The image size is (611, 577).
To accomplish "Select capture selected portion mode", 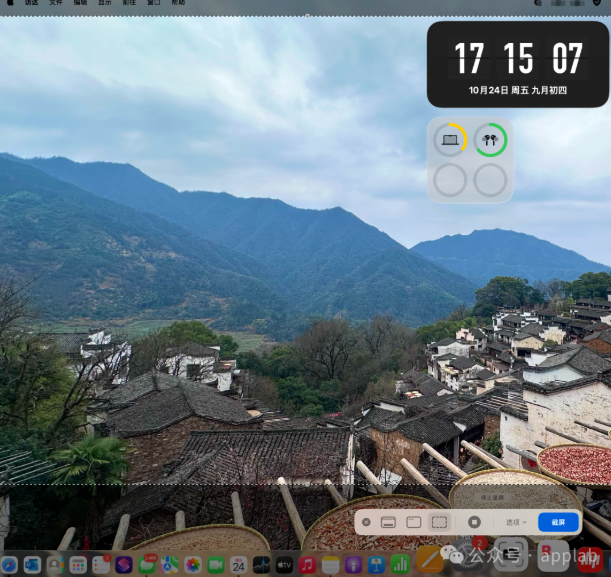I will point(439,522).
